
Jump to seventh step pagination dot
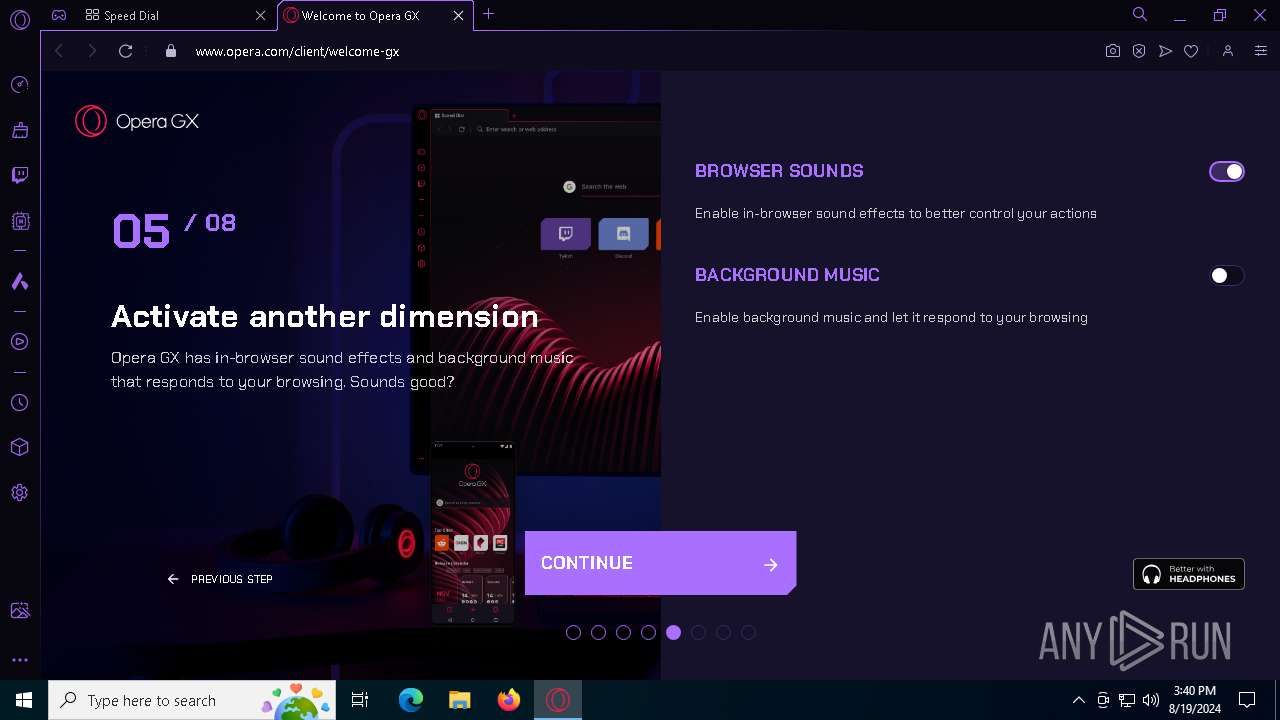coord(723,632)
